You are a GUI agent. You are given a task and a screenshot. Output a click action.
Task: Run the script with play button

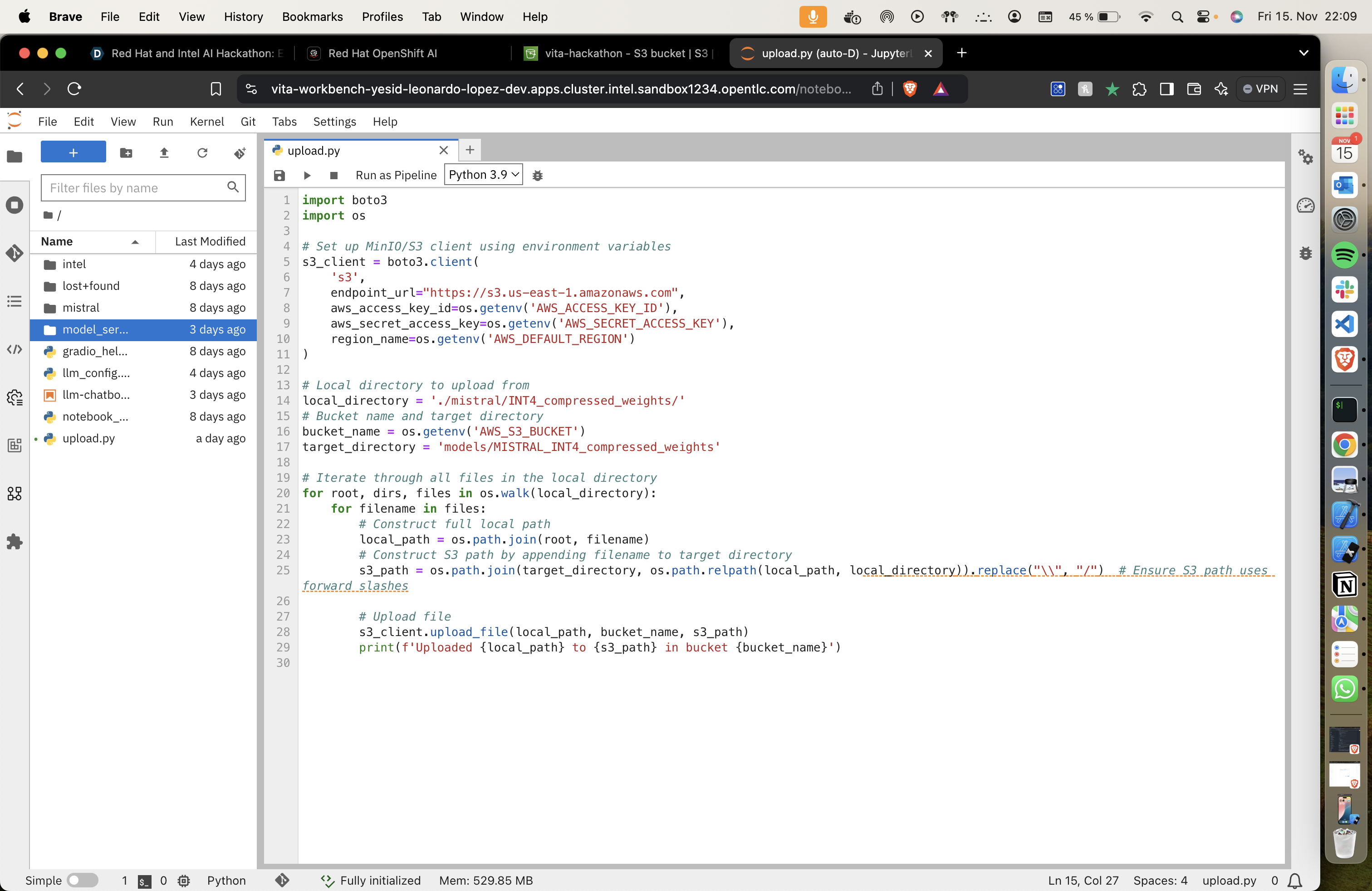[307, 175]
